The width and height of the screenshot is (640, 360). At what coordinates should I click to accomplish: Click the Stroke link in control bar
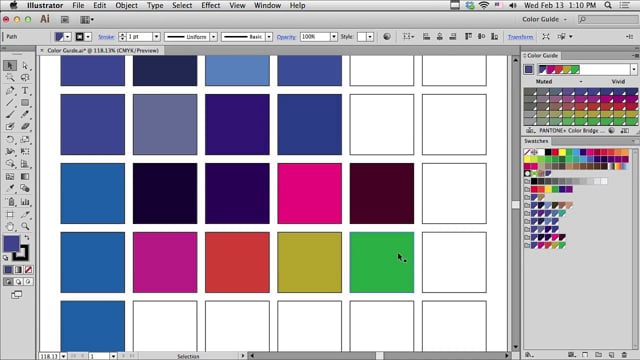point(106,37)
